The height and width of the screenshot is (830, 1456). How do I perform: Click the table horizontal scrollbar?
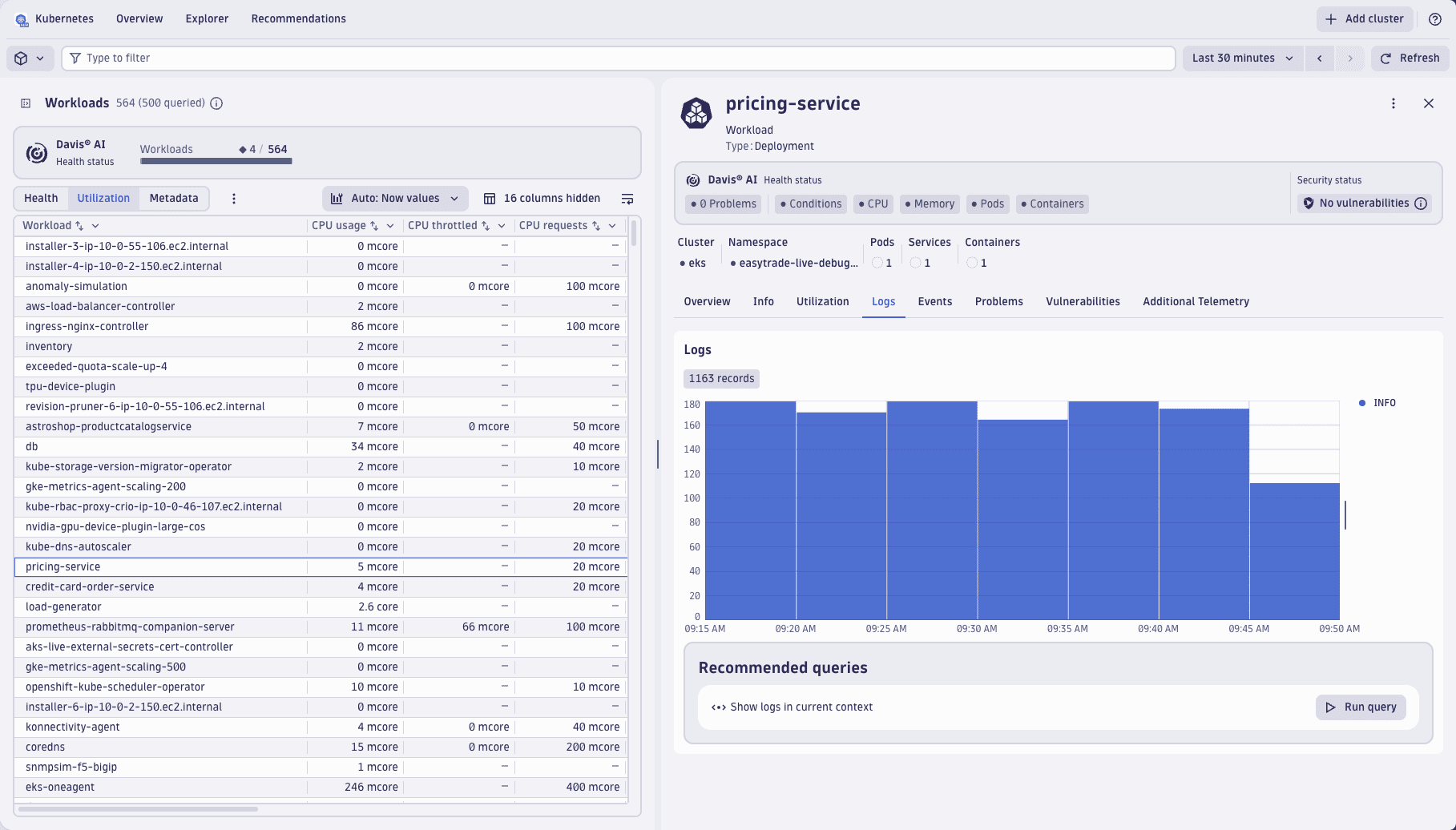tap(138, 809)
